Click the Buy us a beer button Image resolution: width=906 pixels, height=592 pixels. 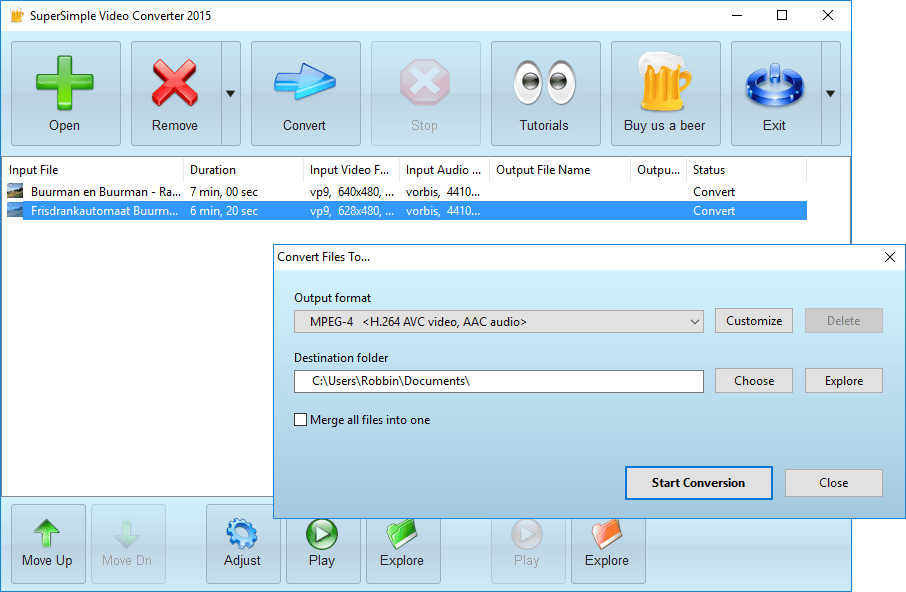pos(666,94)
